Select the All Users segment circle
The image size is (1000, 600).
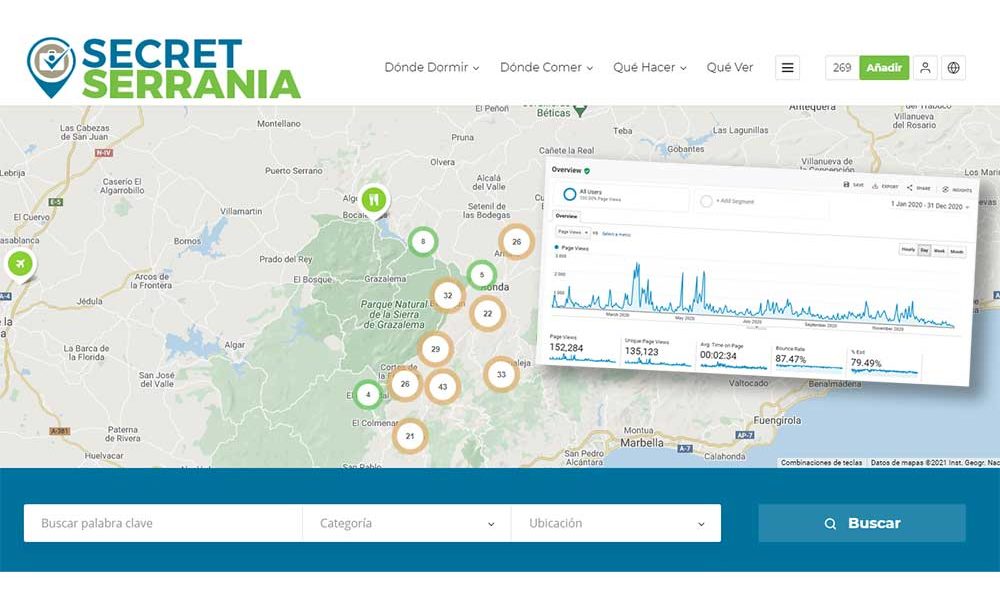570,194
